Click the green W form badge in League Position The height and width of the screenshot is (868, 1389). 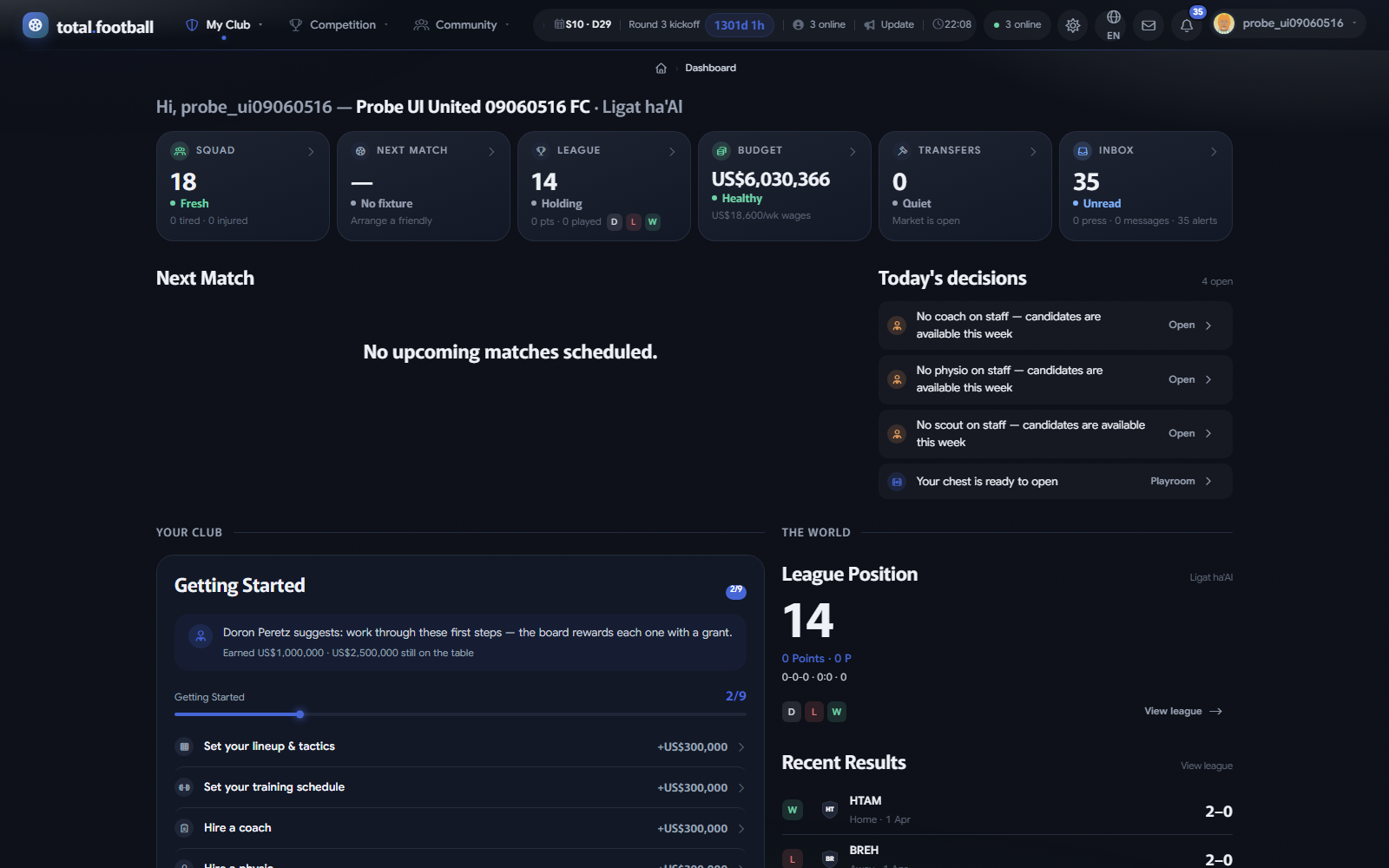[836, 712]
